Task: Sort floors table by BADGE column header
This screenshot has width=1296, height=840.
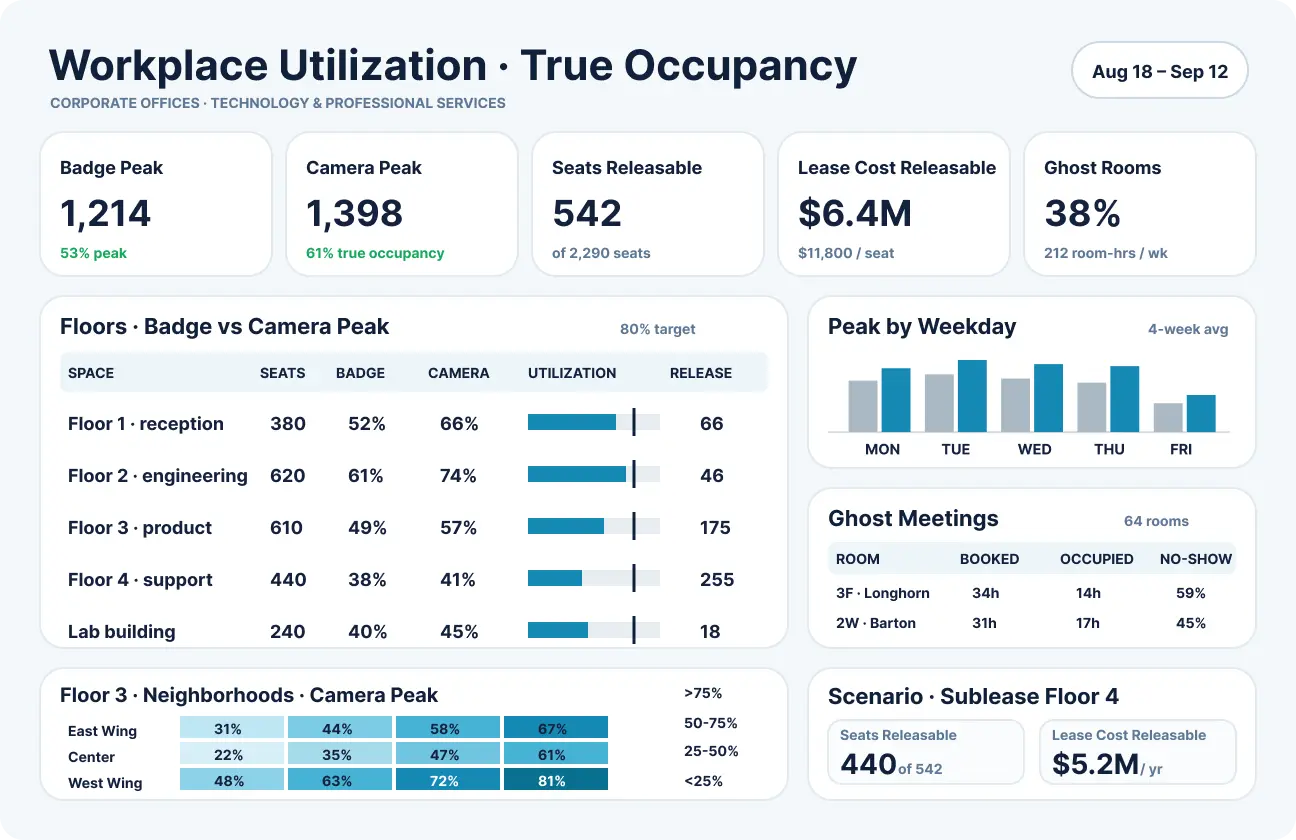Action: [x=360, y=373]
